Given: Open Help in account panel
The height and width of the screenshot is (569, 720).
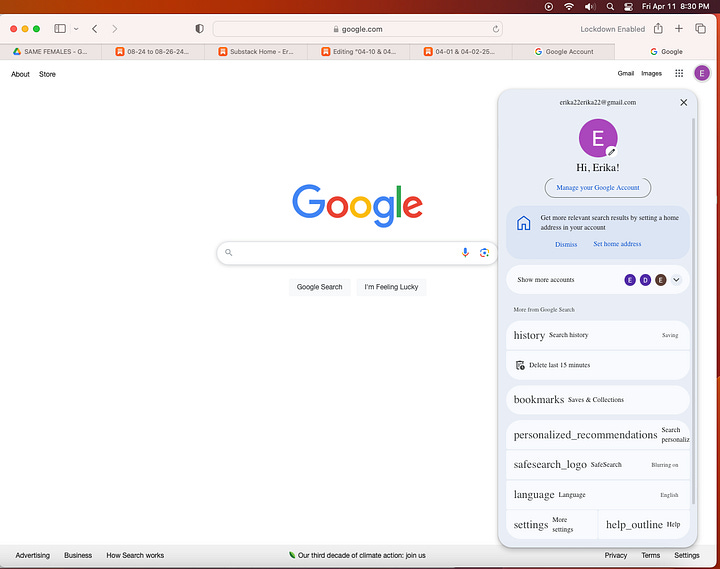Looking at the screenshot, I should point(644,524).
